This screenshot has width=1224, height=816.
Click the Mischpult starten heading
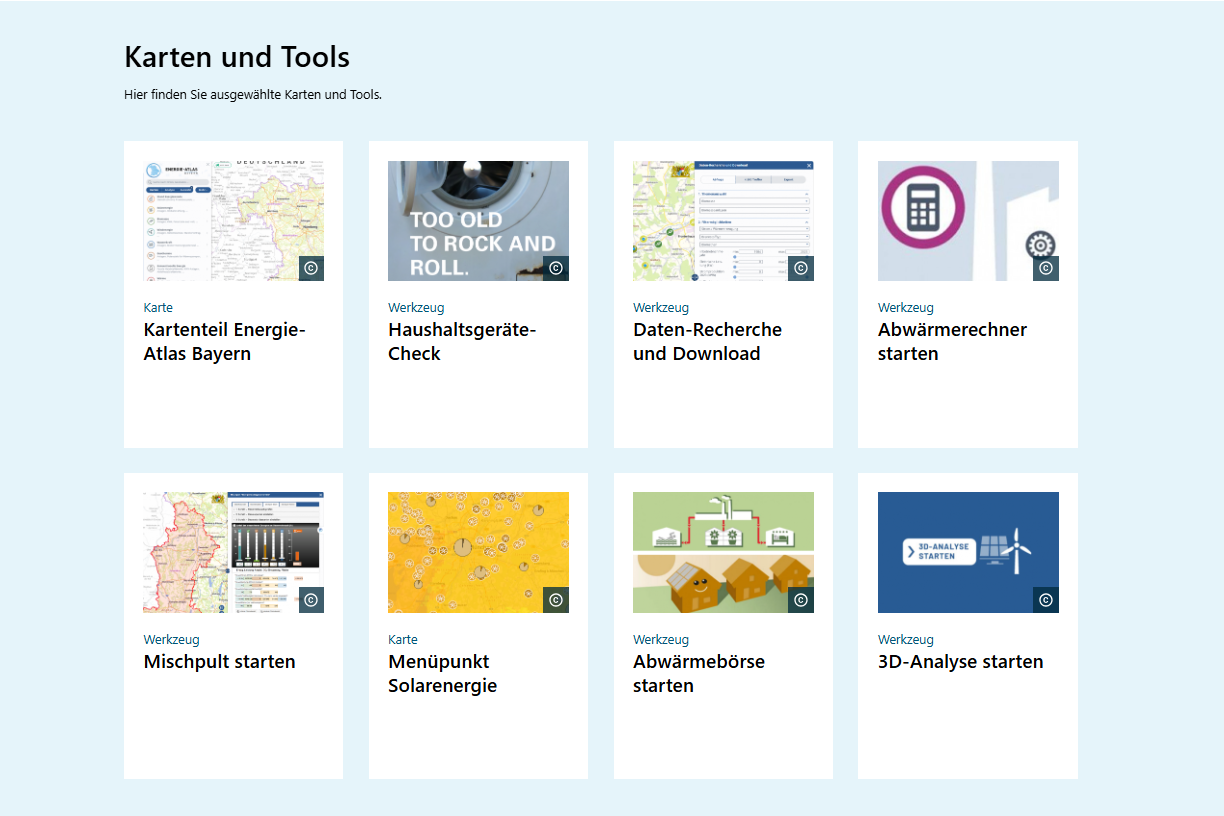click(x=219, y=662)
